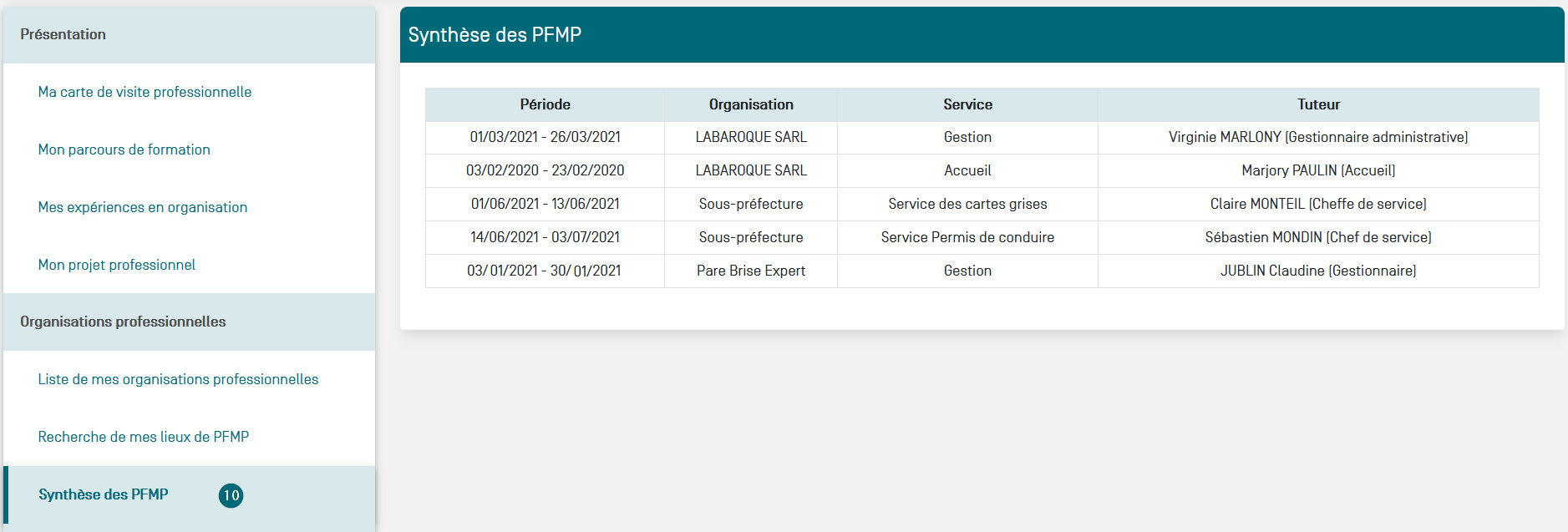Screen dimensions: 1568x532
Task: Open Ma carte de visite professionnelle
Action: coord(145,92)
